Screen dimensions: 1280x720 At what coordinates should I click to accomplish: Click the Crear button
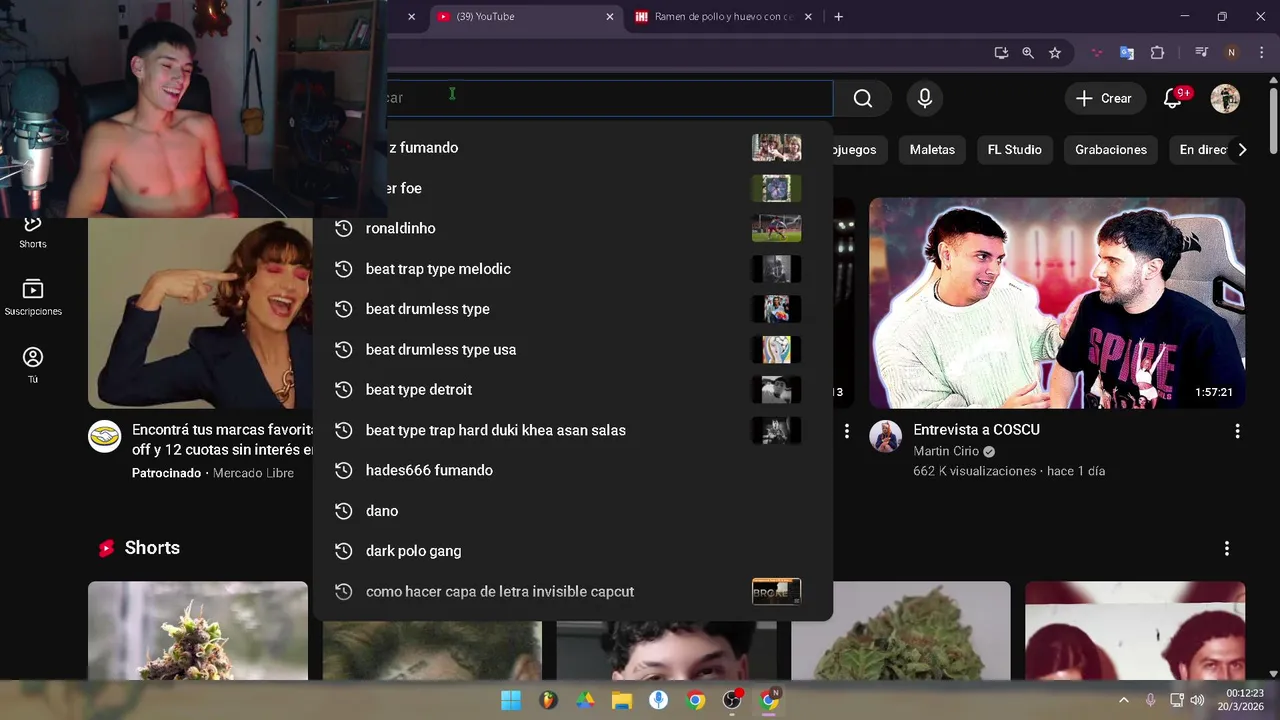pyautogui.click(x=1104, y=98)
